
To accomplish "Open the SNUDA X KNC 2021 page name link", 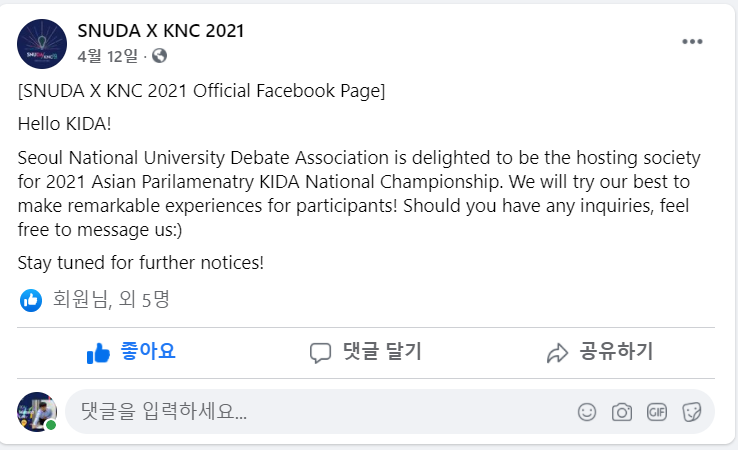I will pos(160,31).
